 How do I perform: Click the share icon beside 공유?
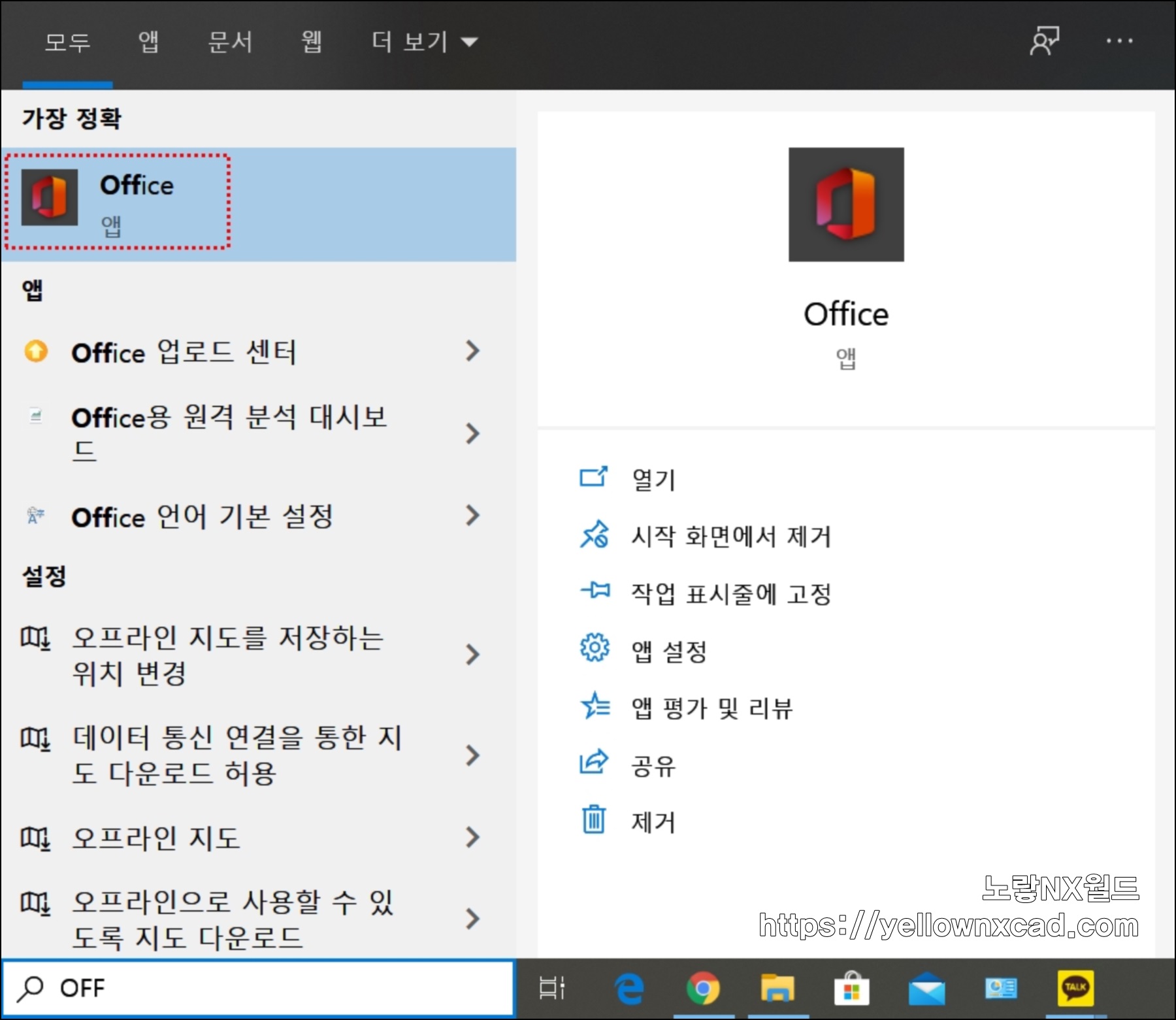(x=594, y=762)
